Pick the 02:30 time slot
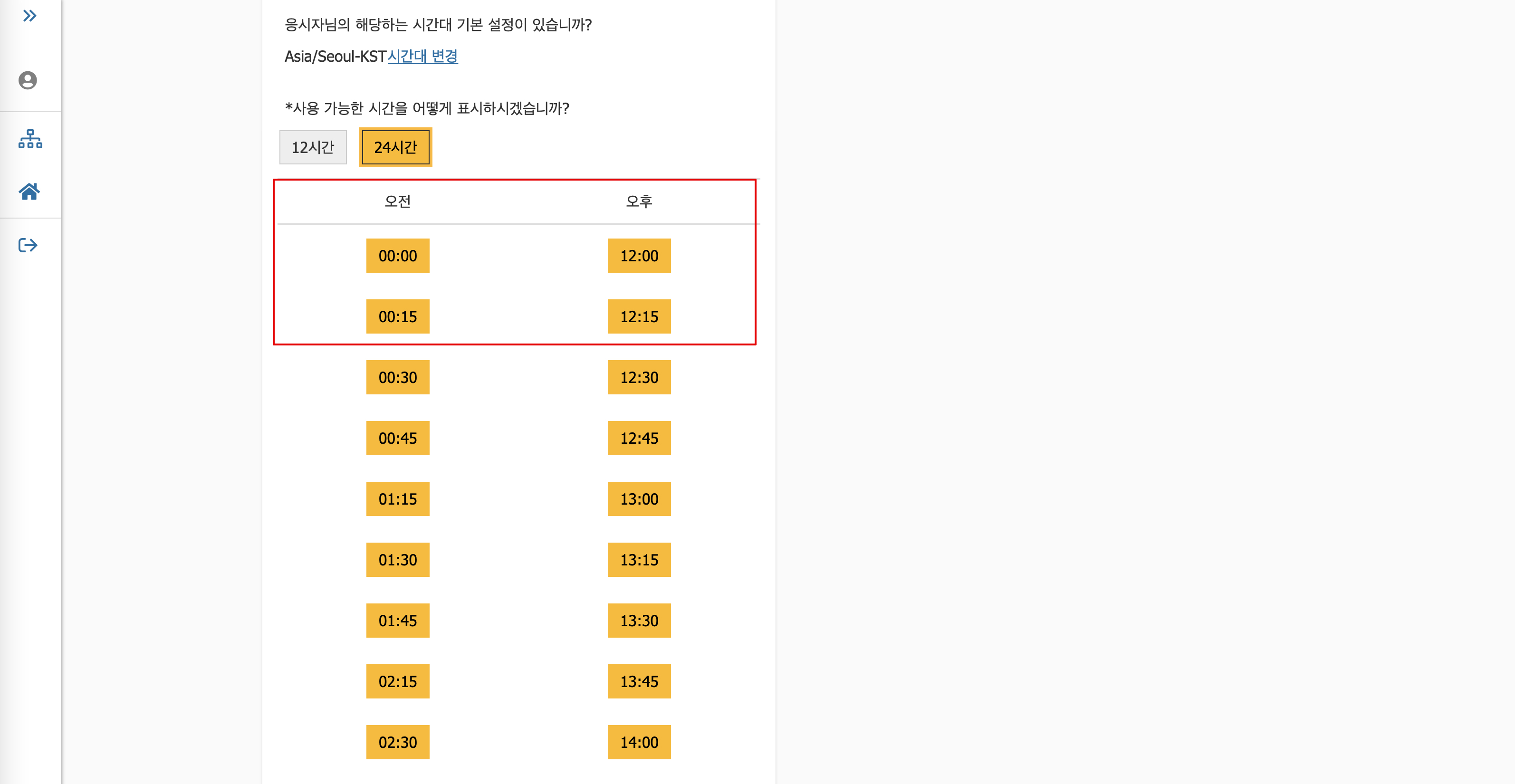The height and width of the screenshot is (784, 1515). (398, 742)
